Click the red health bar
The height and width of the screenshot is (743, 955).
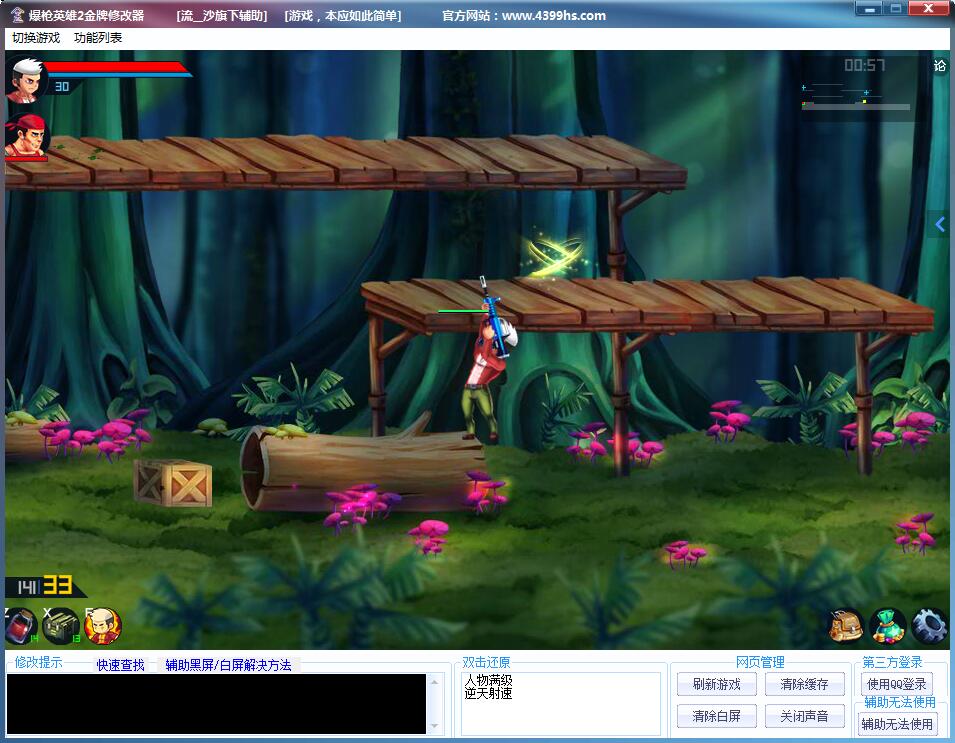coord(115,67)
